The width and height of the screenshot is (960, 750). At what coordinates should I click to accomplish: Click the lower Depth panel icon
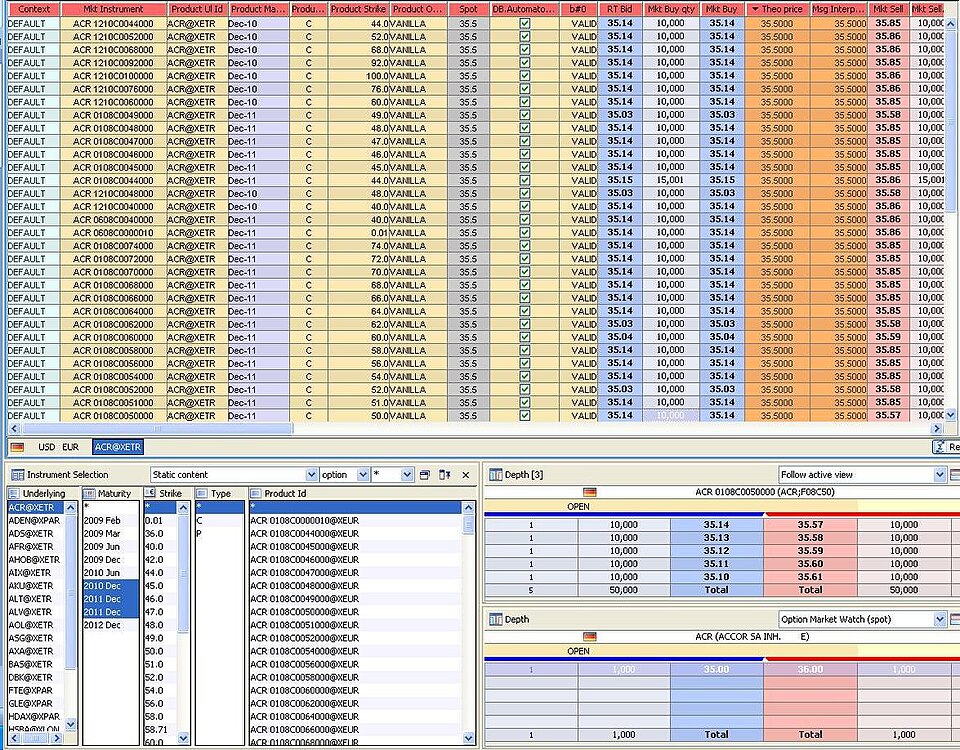pyautogui.click(x=495, y=621)
